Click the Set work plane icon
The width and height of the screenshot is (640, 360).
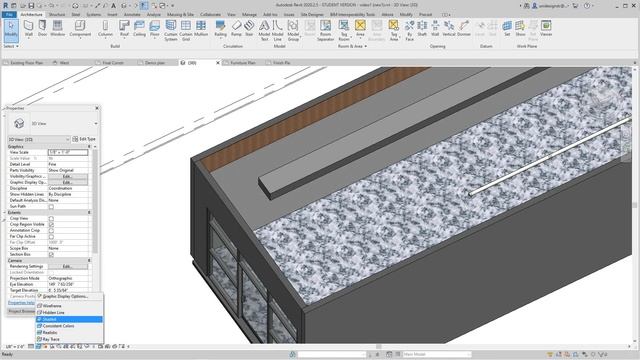click(507, 29)
